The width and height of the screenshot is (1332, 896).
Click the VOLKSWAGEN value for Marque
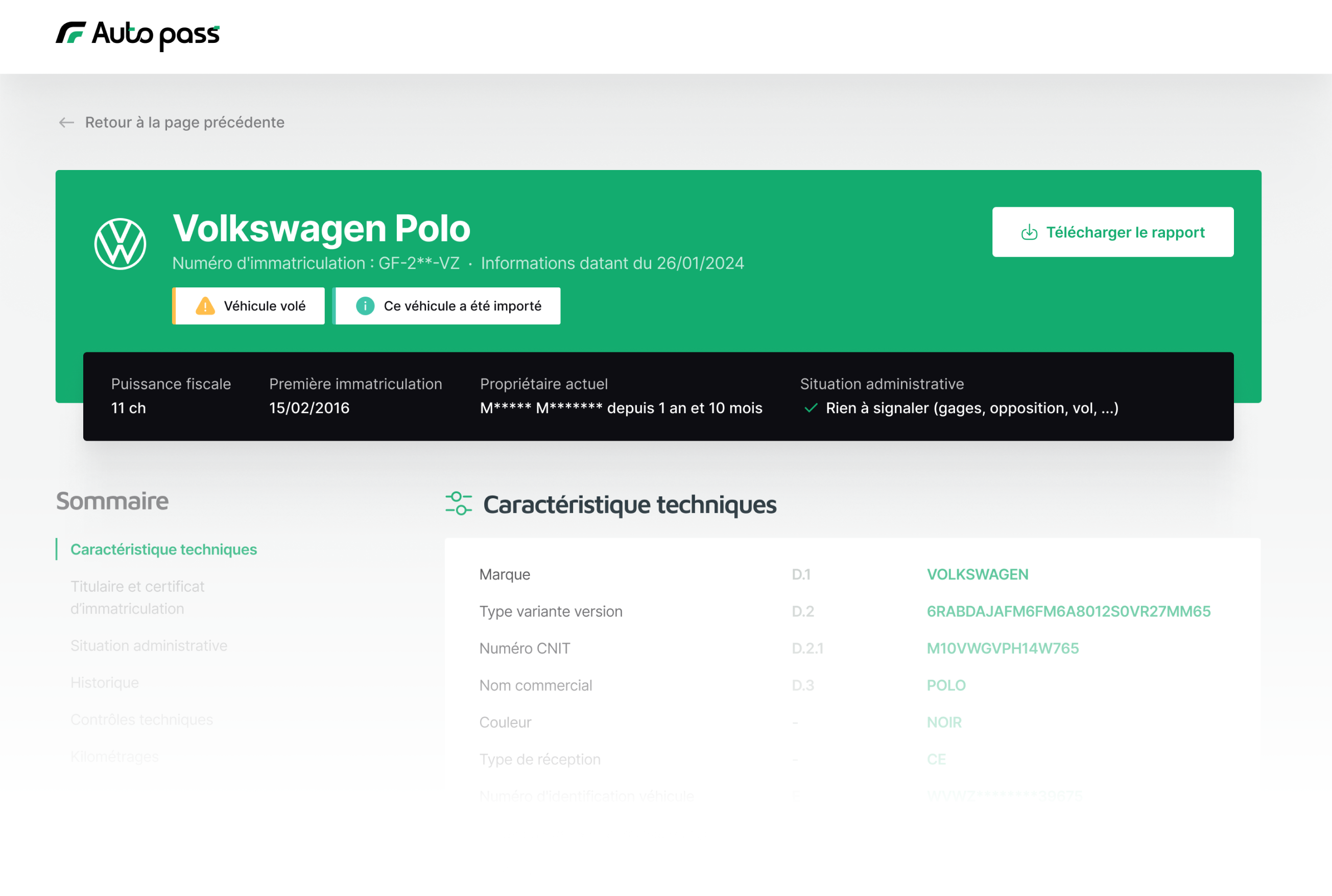[977, 574]
